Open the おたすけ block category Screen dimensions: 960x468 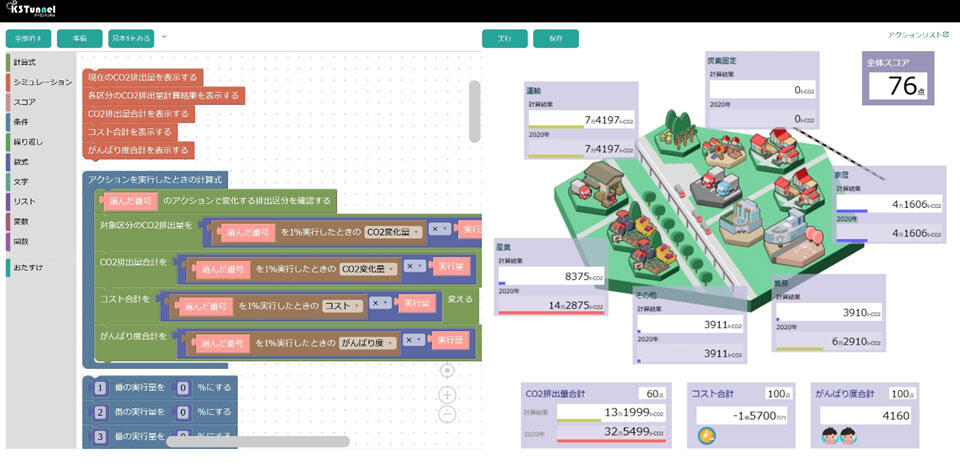coord(28,268)
